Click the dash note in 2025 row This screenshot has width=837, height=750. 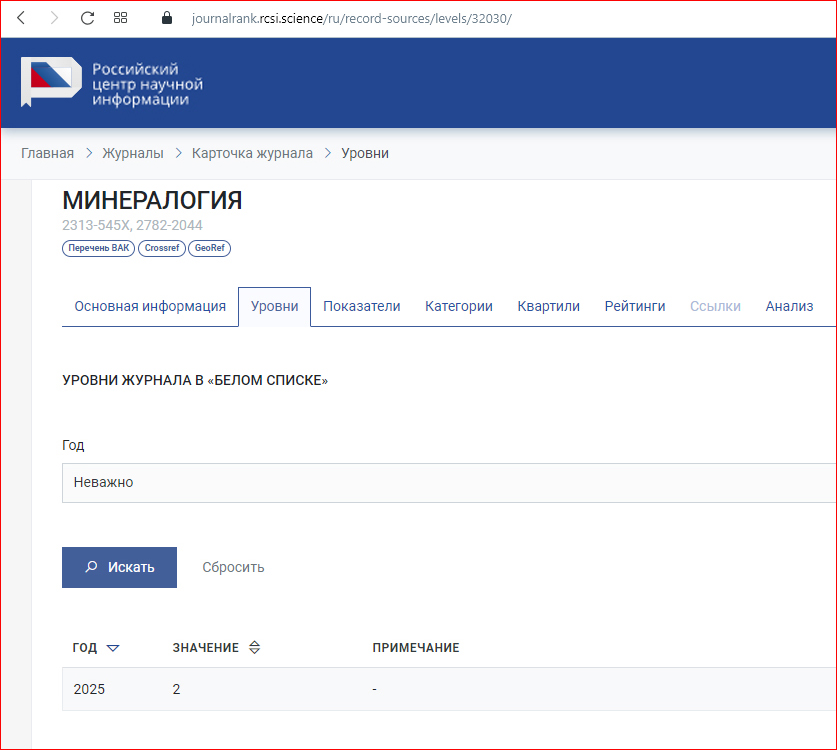374,689
